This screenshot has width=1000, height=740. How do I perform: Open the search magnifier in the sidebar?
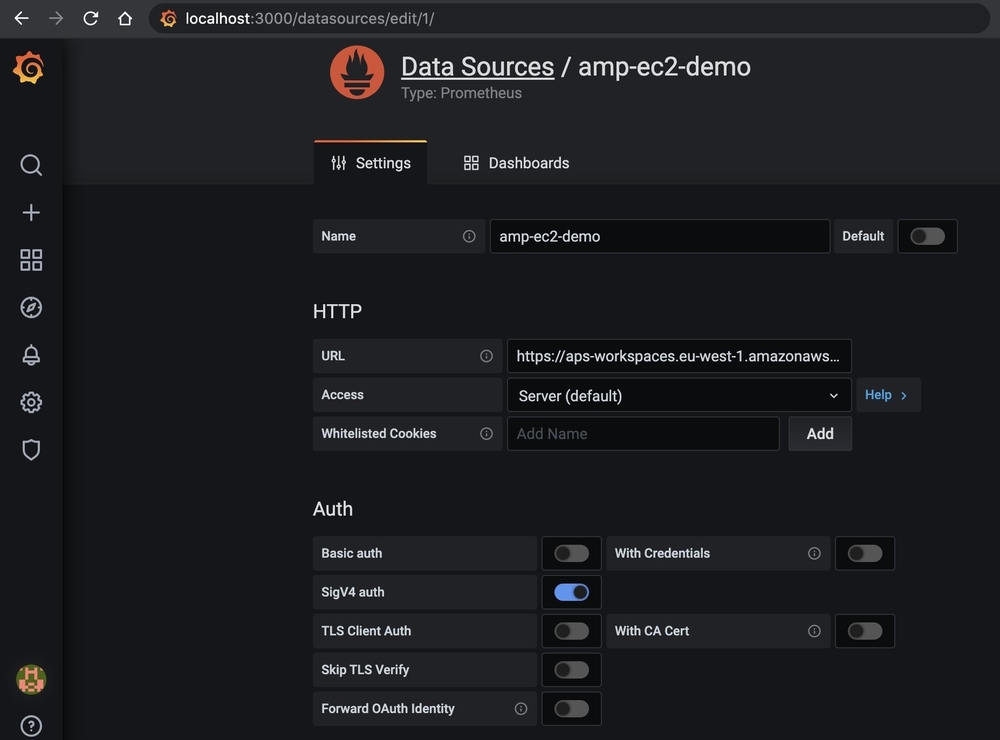pyautogui.click(x=31, y=165)
